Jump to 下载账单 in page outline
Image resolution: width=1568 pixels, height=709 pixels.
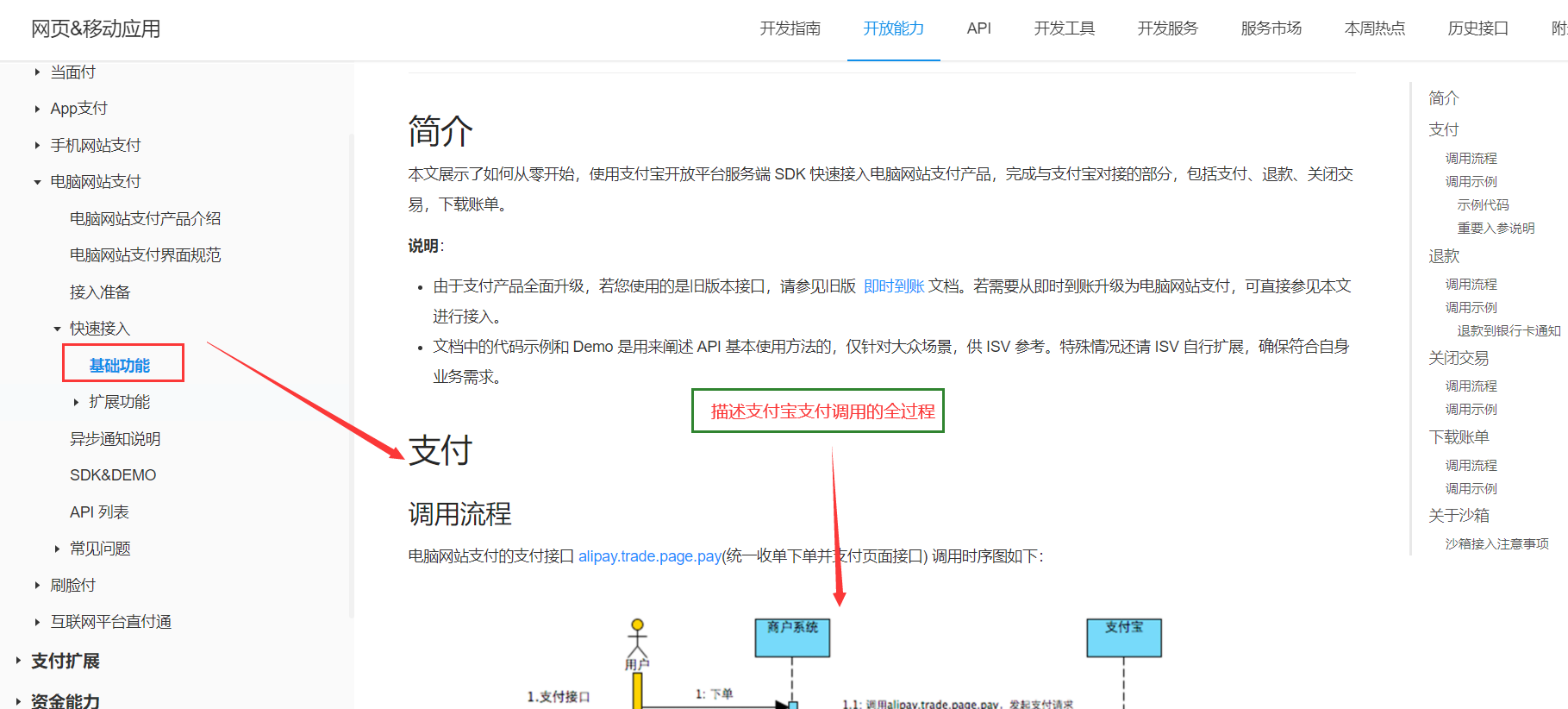point(1459,437)
